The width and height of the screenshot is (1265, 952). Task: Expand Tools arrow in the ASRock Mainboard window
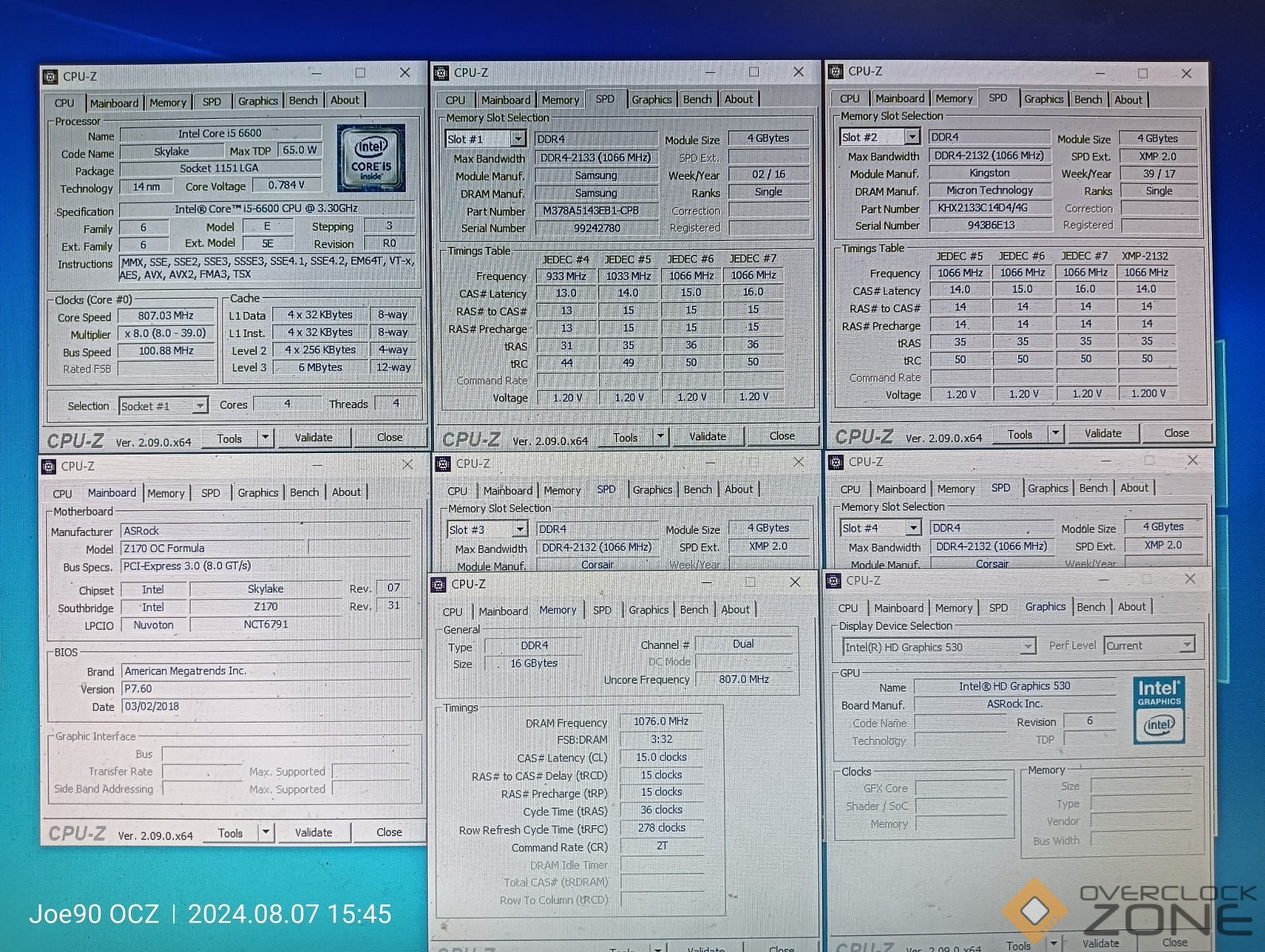266,832
